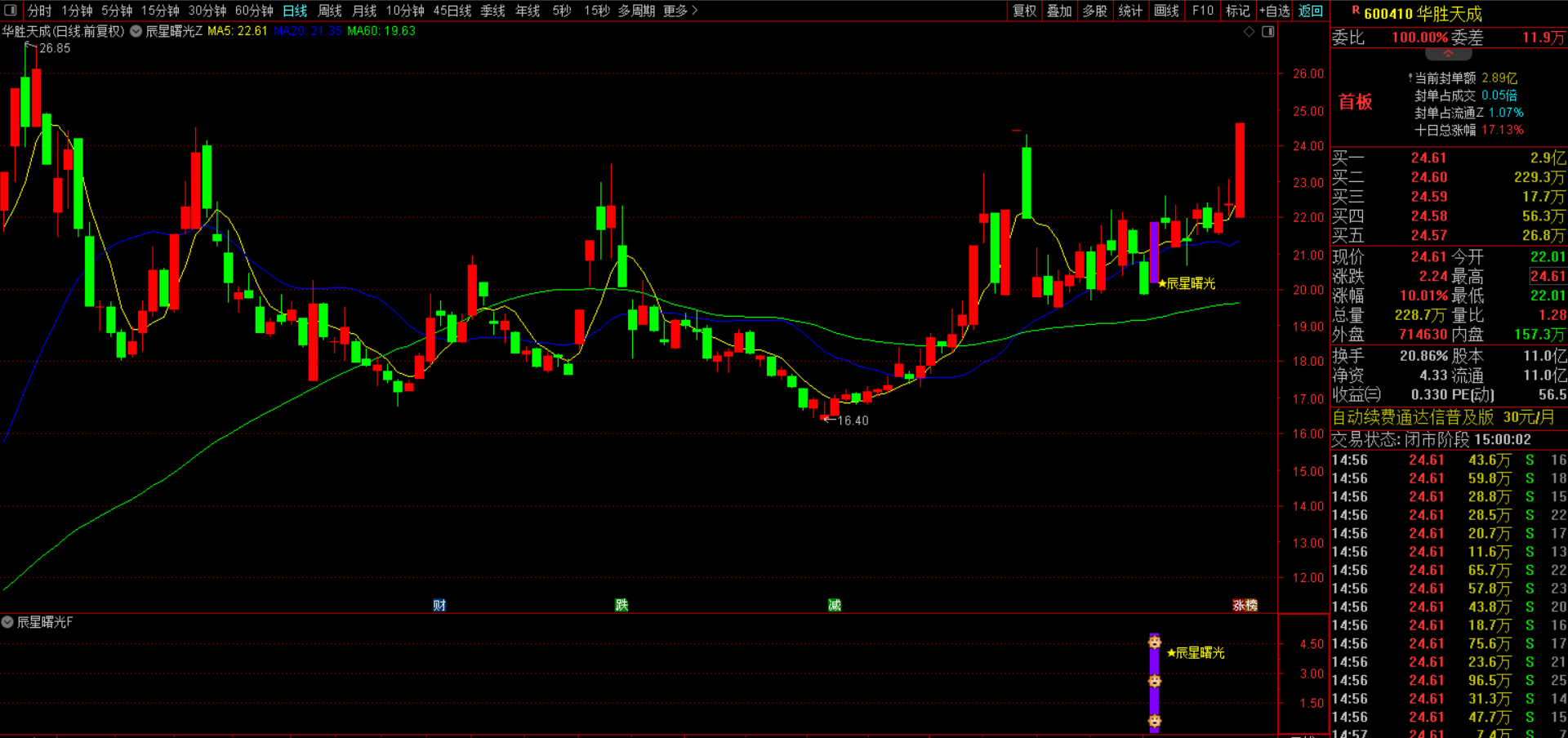Click the 十日总涨幅 value 17.13%
This screenshot has width=1568, height=738.
1503,131
